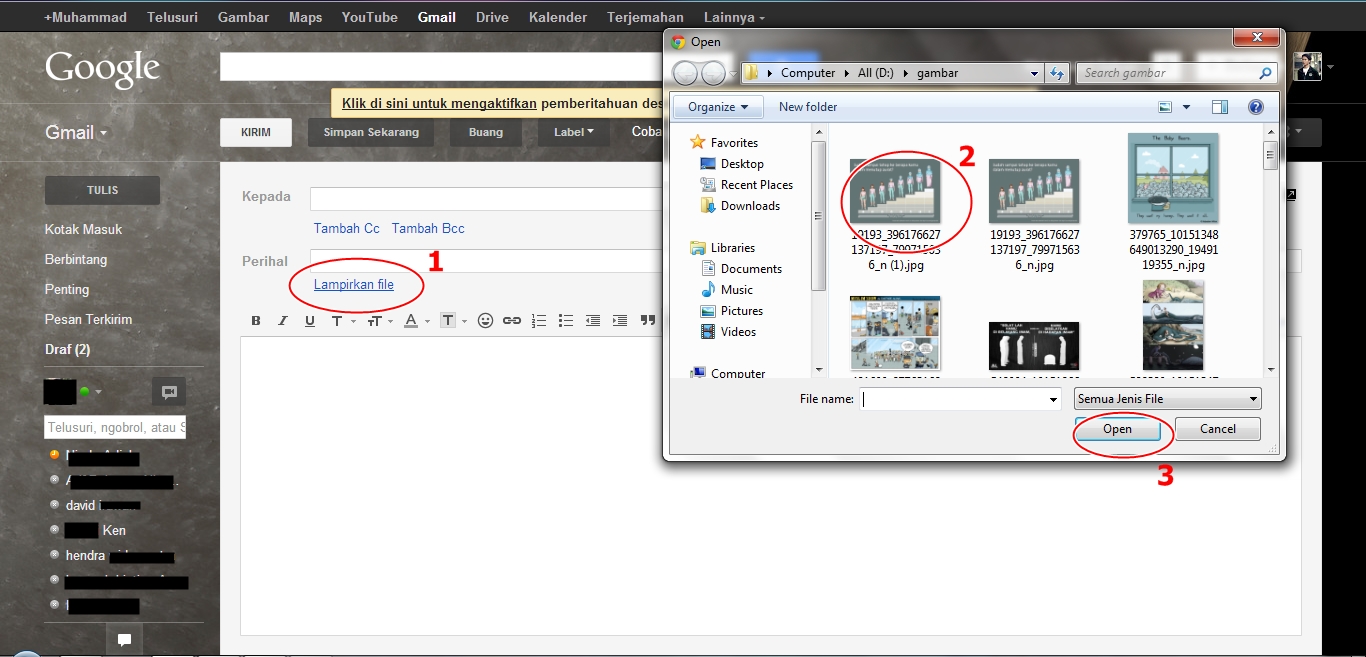Switch to Drive in the top menu
The height and width of the screenshot is (657, 1366).
coord(492,16)
